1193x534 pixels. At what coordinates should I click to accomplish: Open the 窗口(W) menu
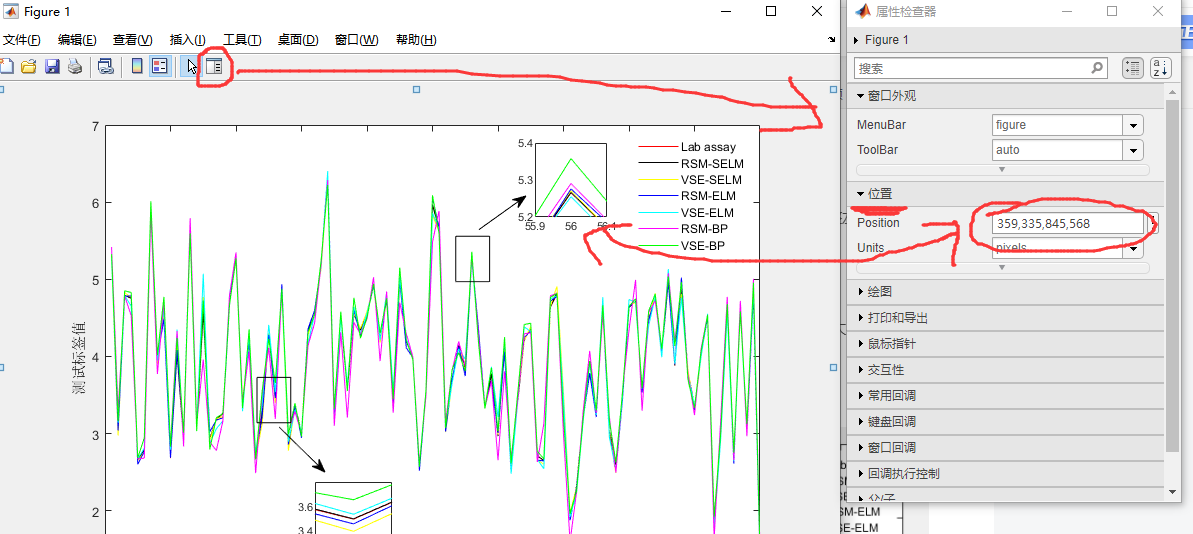pyautogui.click(x=356, y=40)
